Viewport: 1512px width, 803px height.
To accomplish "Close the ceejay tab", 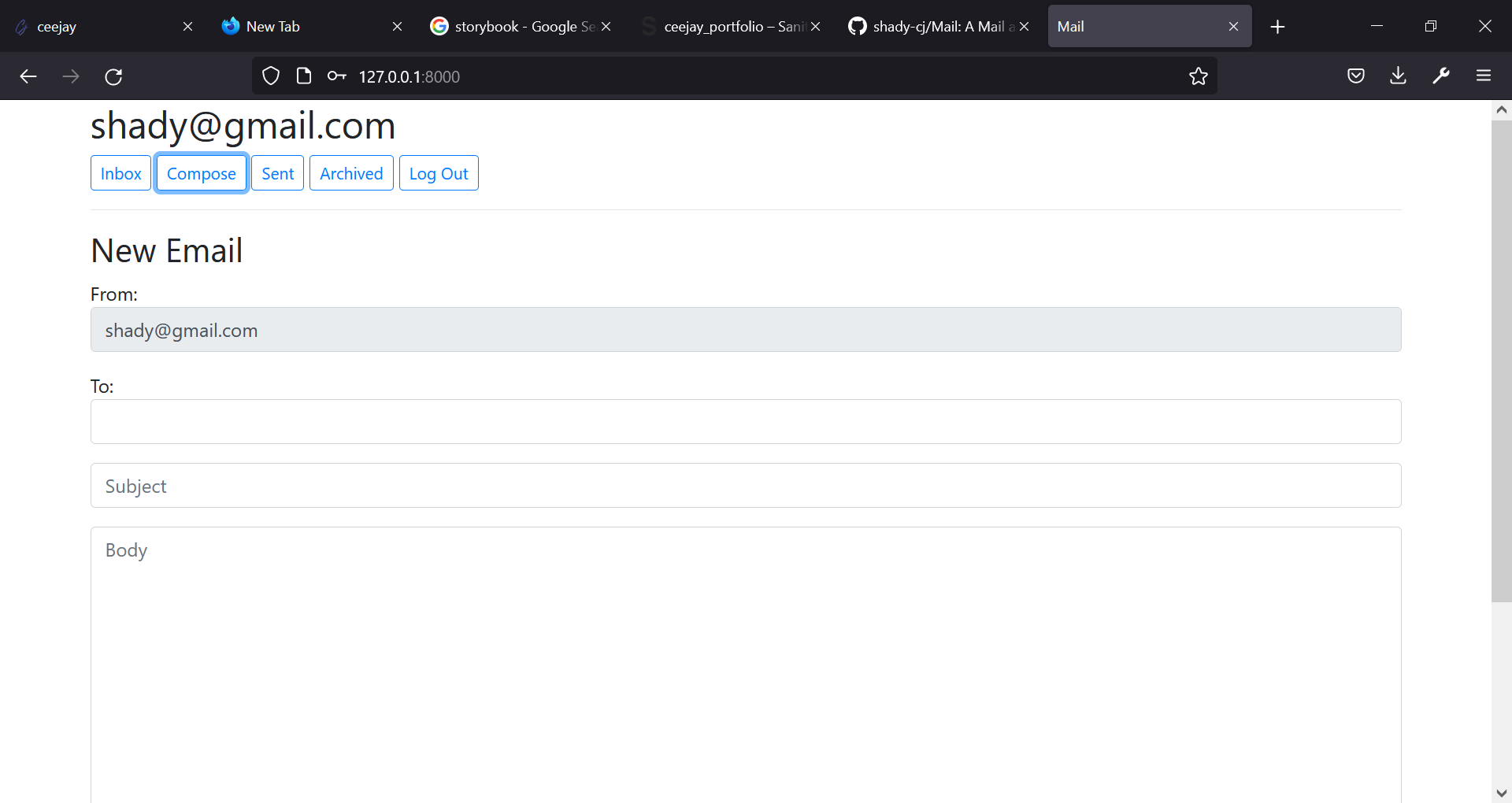I will 187,27.
